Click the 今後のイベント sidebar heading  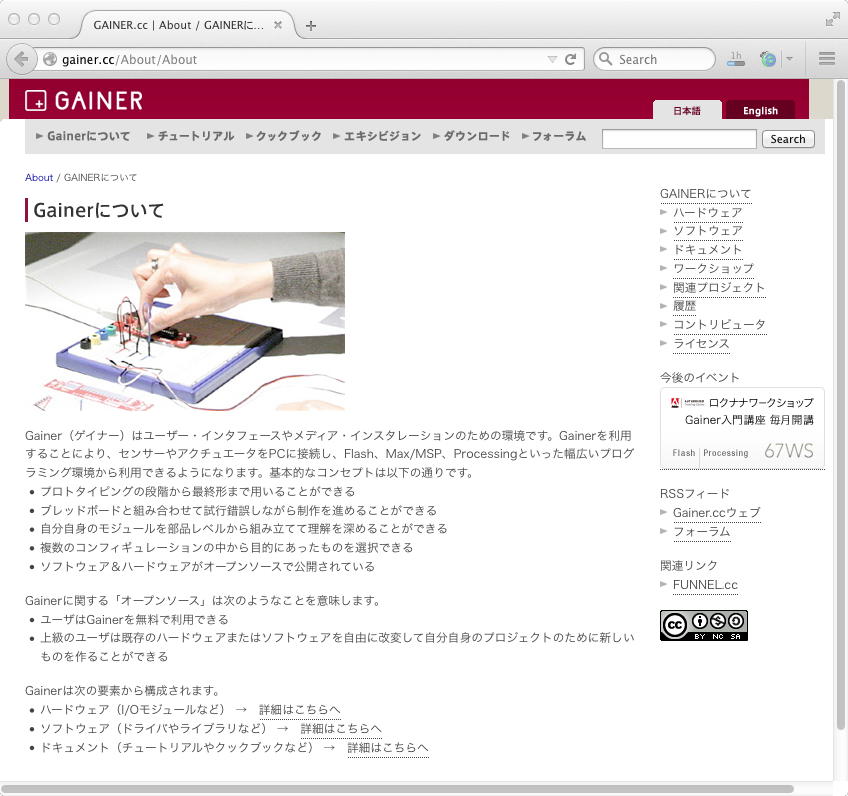[699, 377]
